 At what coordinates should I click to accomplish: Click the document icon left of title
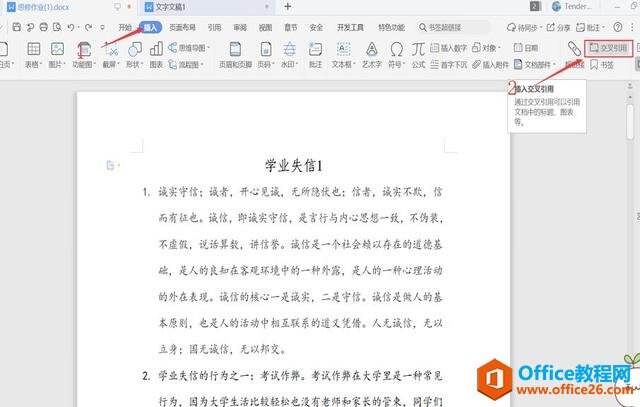click(x=111, y=165)
